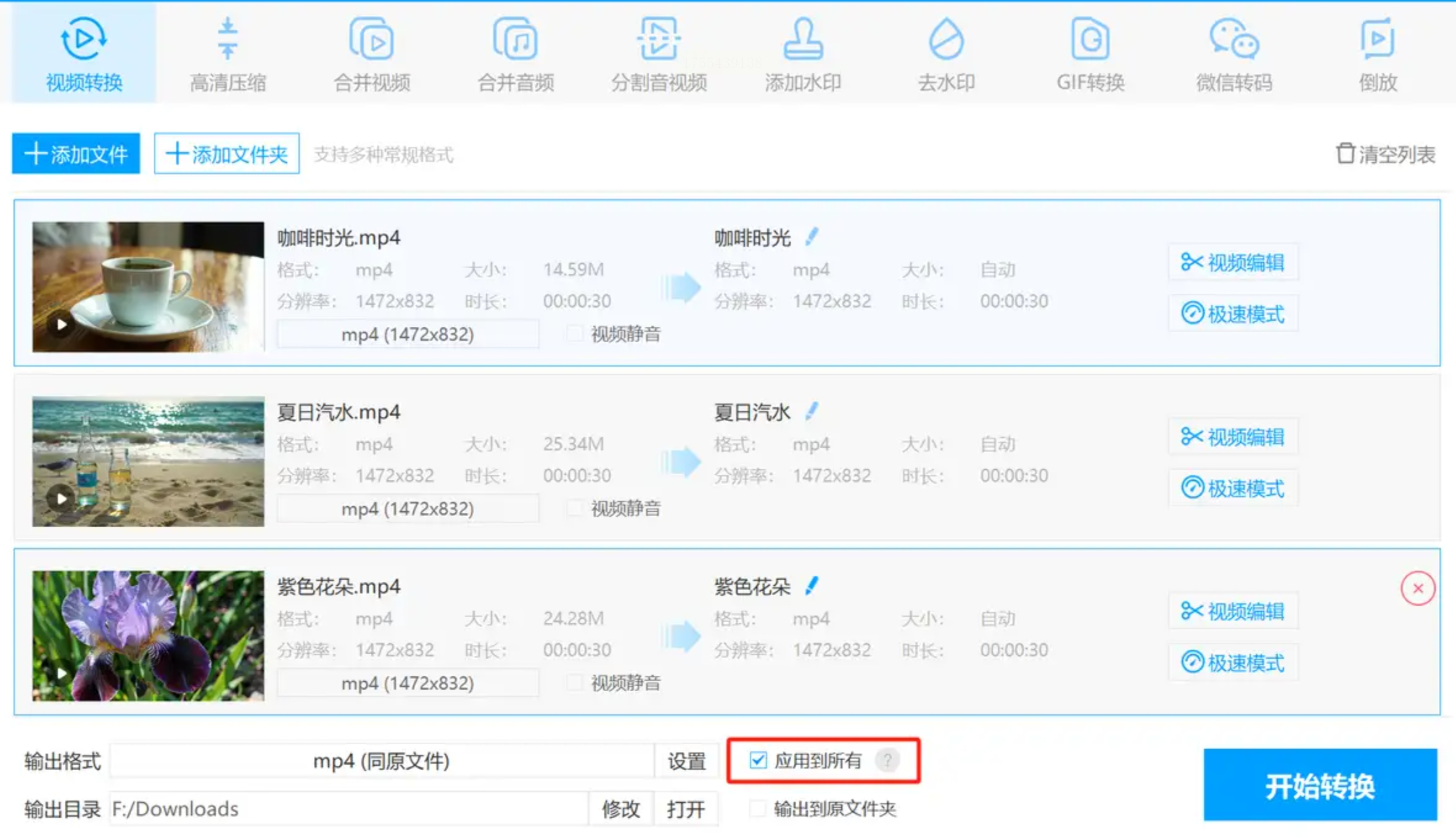Open the 添加水印 watermark stamp tool

pos(802,54)
